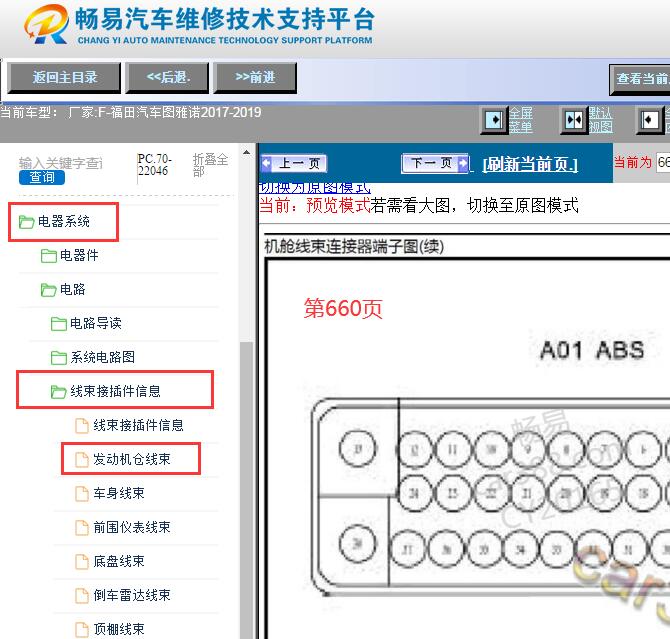The width and height of the screenshot is (670, 639).
Task: Open the 车身线束 document item
Action: tap(119, 493)
